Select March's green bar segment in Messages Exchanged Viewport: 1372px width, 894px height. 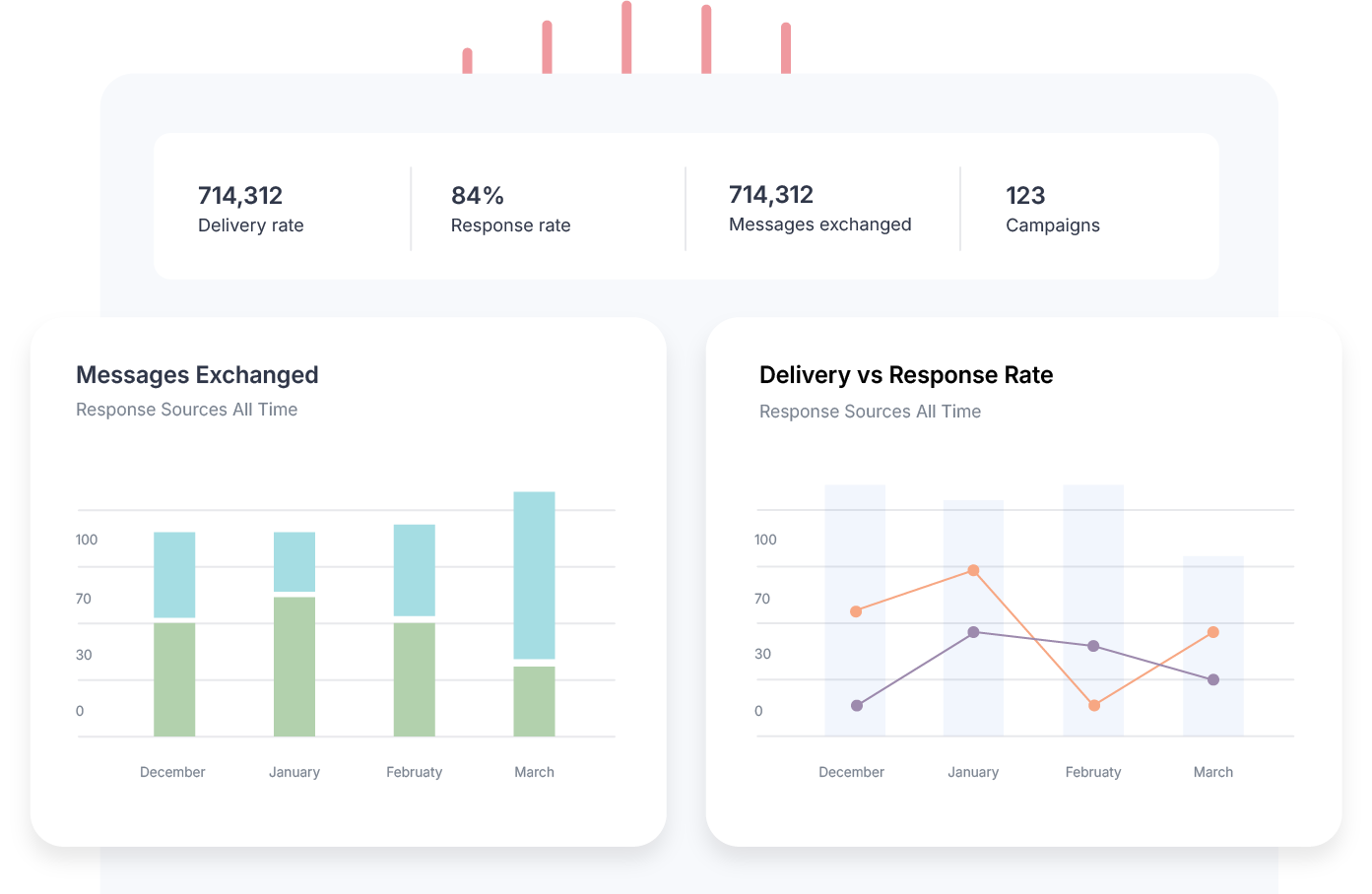534,701
